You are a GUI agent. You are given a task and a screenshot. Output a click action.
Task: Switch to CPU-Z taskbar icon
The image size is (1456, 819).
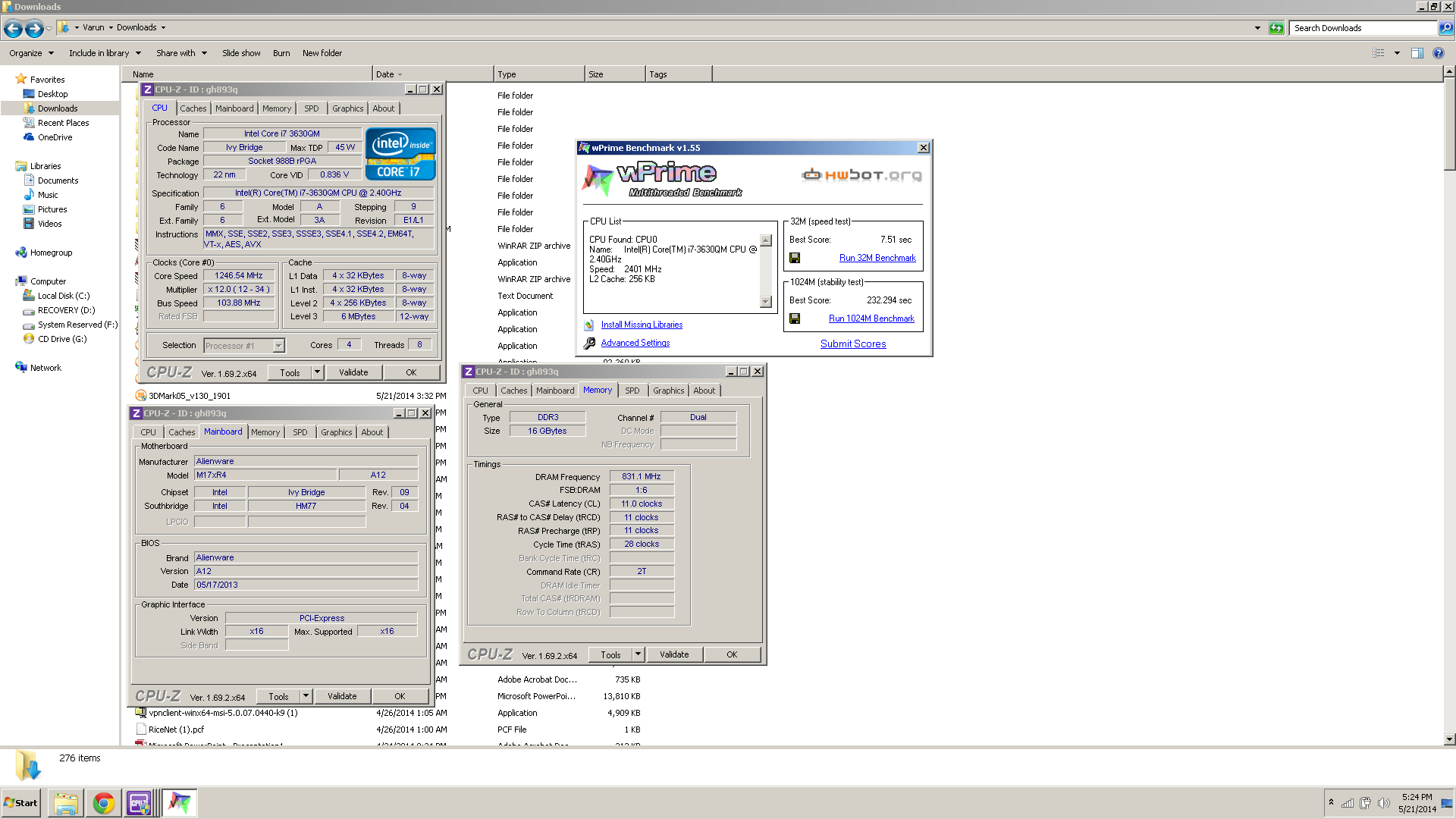140,803
